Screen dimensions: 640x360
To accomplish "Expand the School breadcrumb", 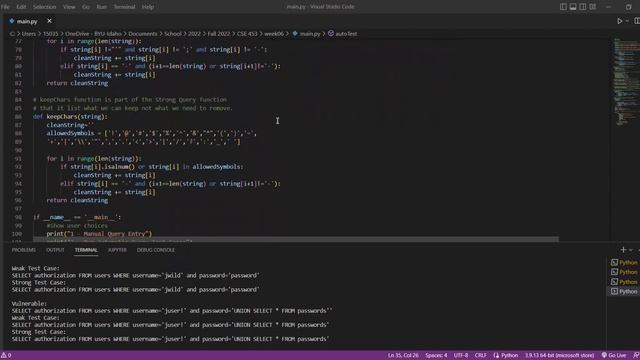I will (x=173, y=34).
